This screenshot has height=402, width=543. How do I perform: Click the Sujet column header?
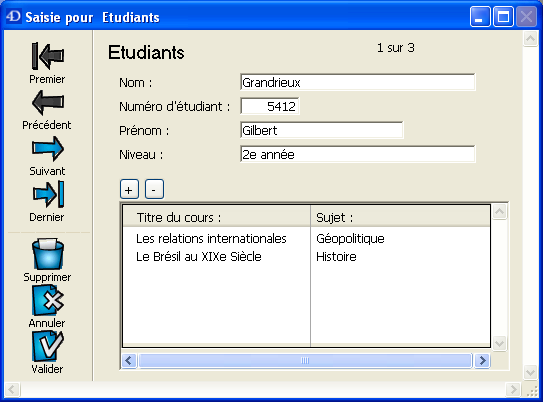400,217
